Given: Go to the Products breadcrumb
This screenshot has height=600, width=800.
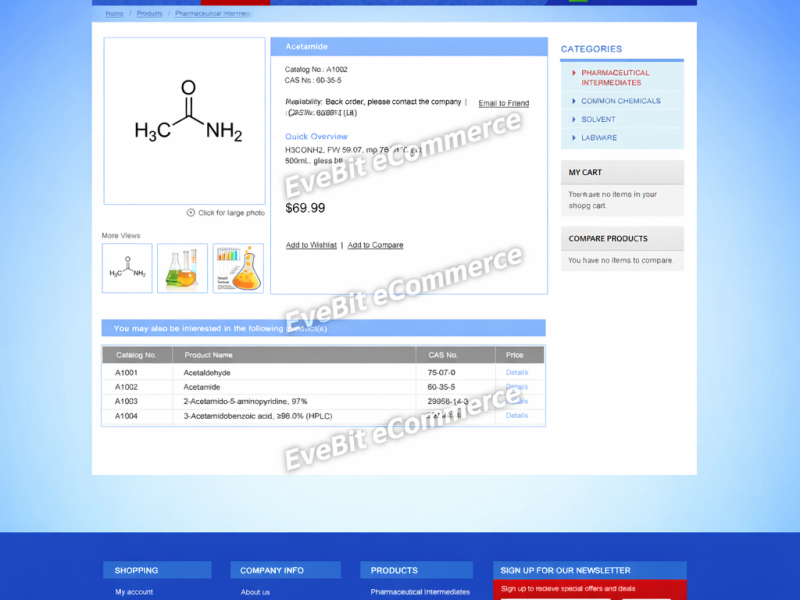Looking at the screenshot, I should (x=149, y=14).
